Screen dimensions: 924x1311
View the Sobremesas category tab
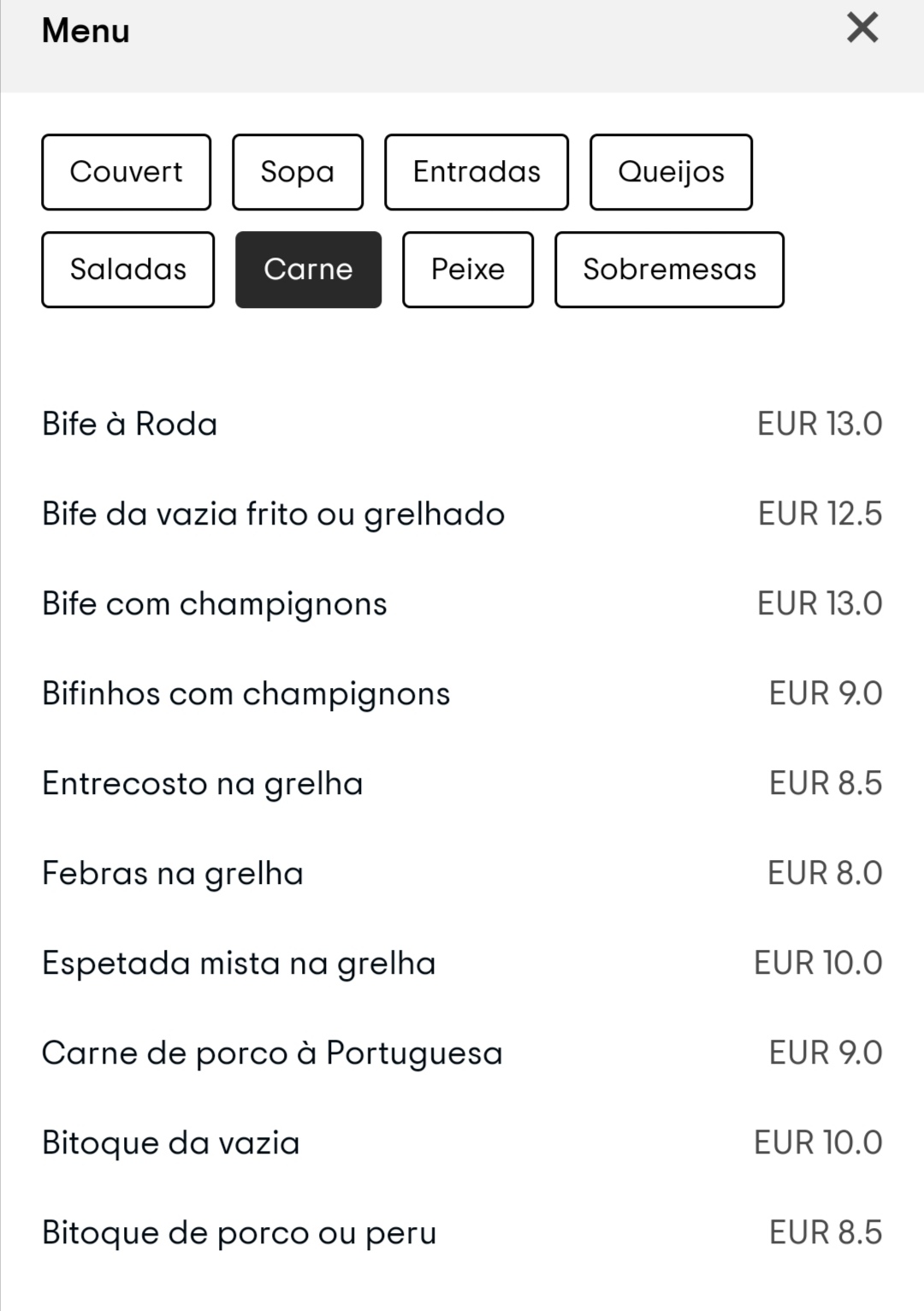(669, 270)
